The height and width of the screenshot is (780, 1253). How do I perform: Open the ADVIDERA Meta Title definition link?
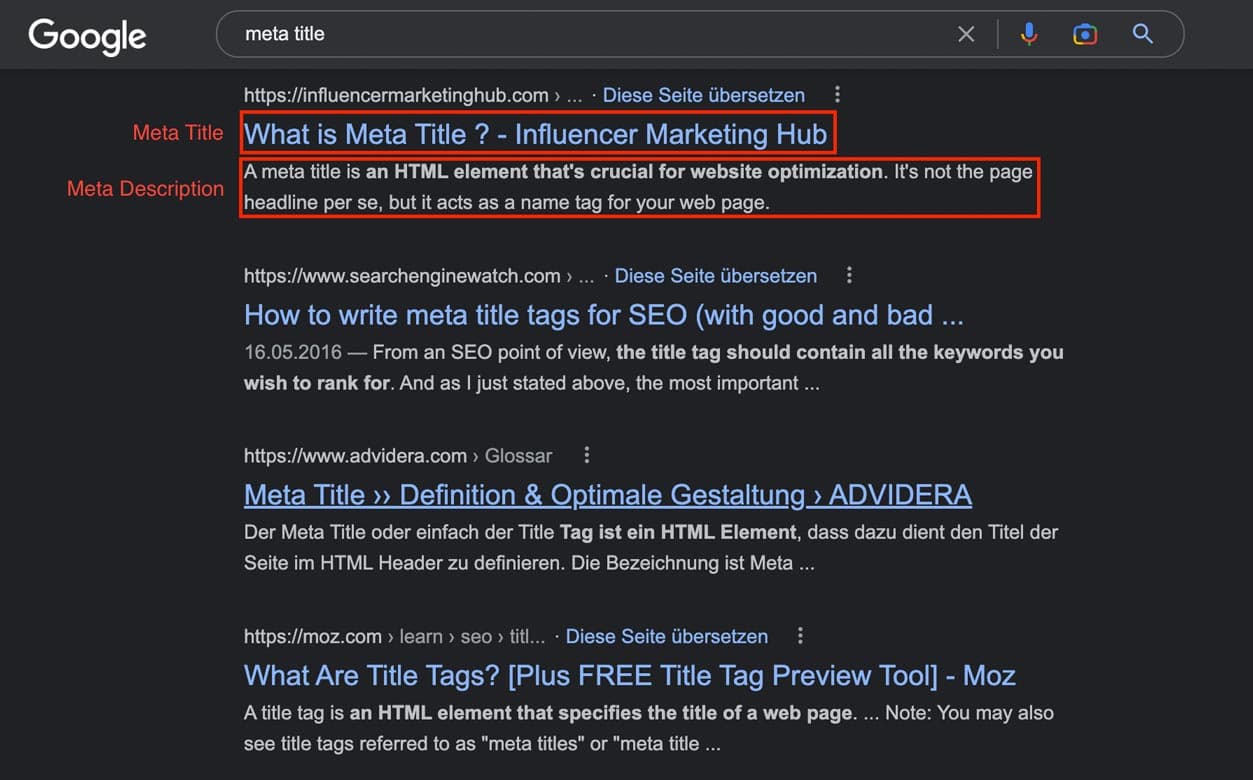point(607,495)
